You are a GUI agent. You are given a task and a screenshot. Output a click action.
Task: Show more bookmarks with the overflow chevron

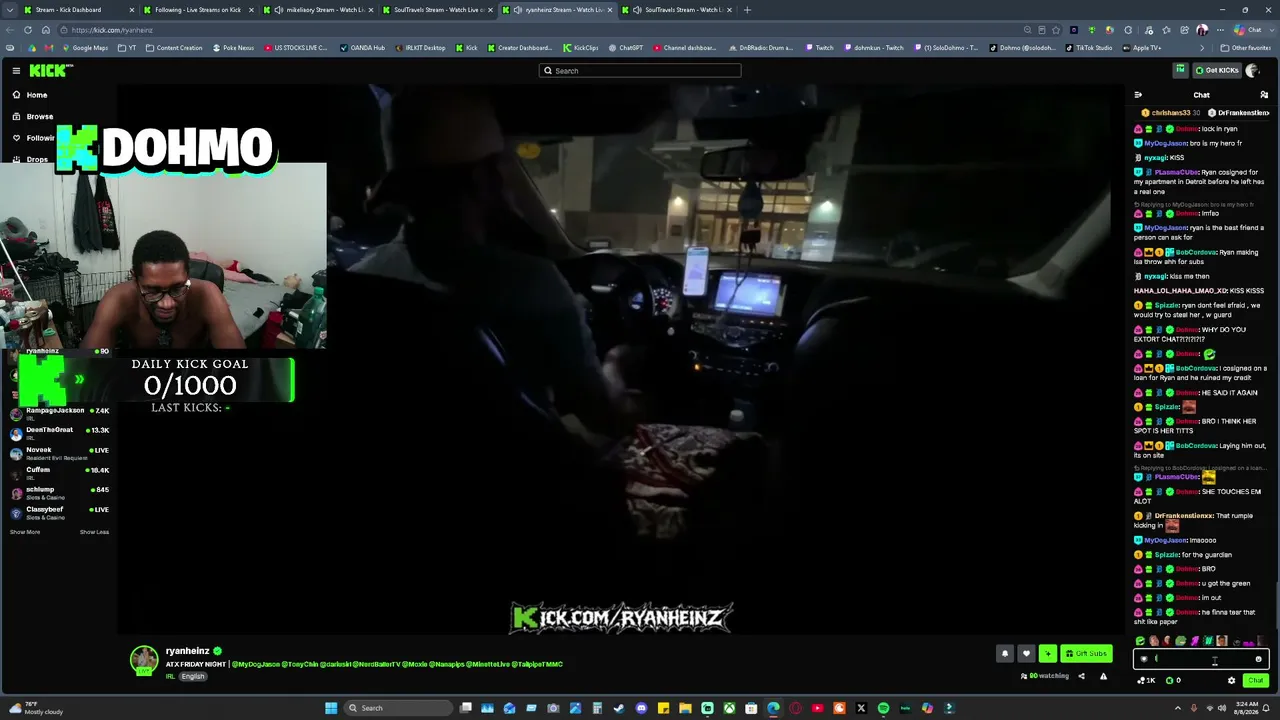pos(1202,48)
